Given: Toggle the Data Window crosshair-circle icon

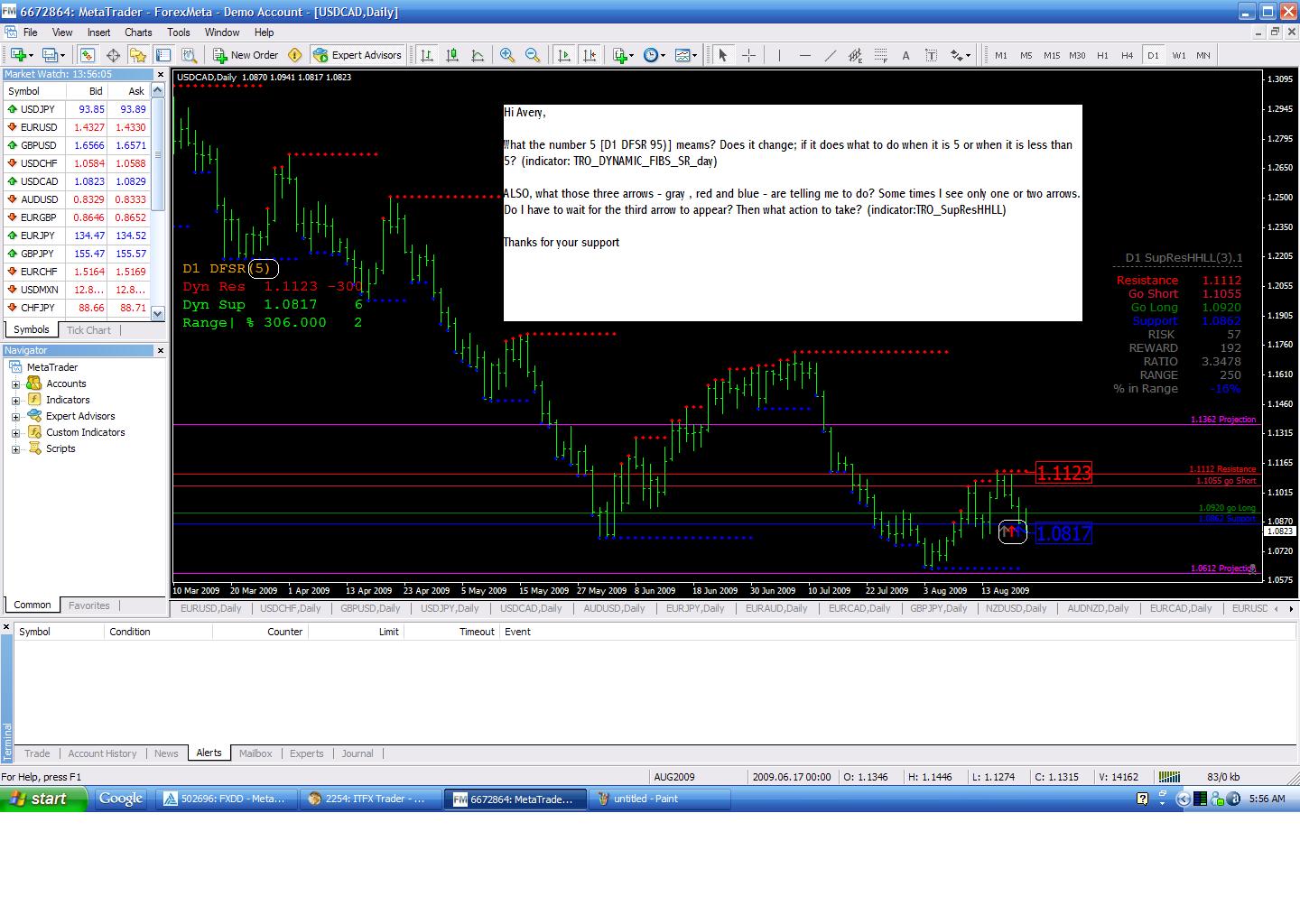Looking at the screenshot, I should (113, 55).
